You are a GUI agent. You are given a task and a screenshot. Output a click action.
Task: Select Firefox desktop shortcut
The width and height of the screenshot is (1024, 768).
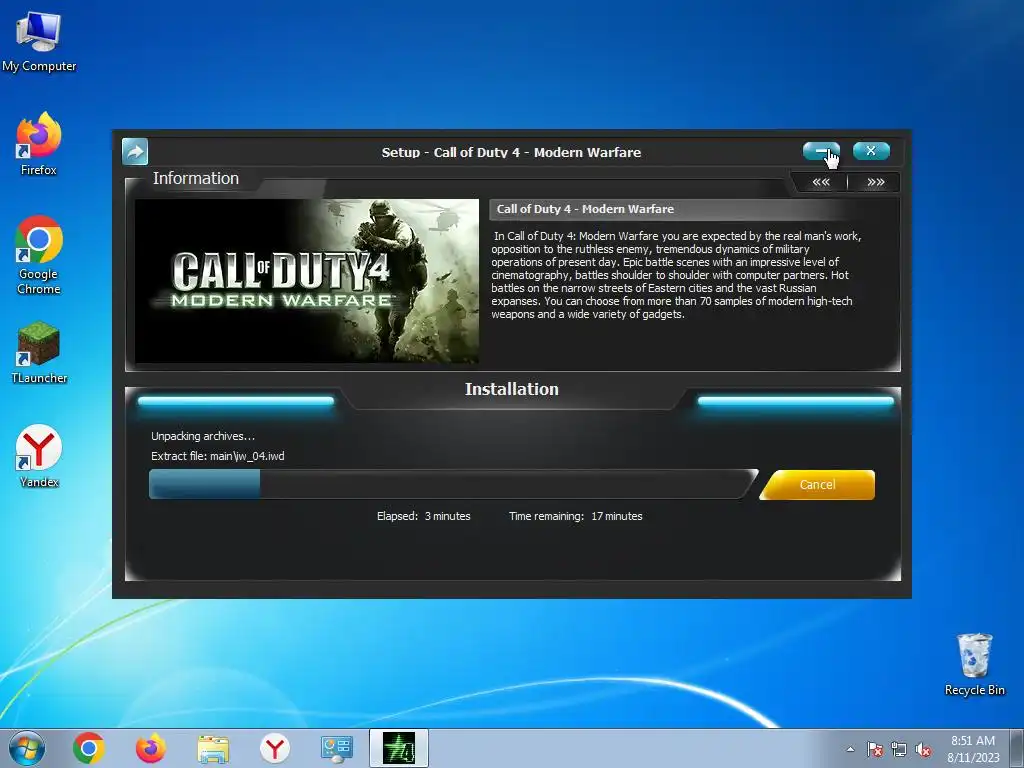coord(39,144)
